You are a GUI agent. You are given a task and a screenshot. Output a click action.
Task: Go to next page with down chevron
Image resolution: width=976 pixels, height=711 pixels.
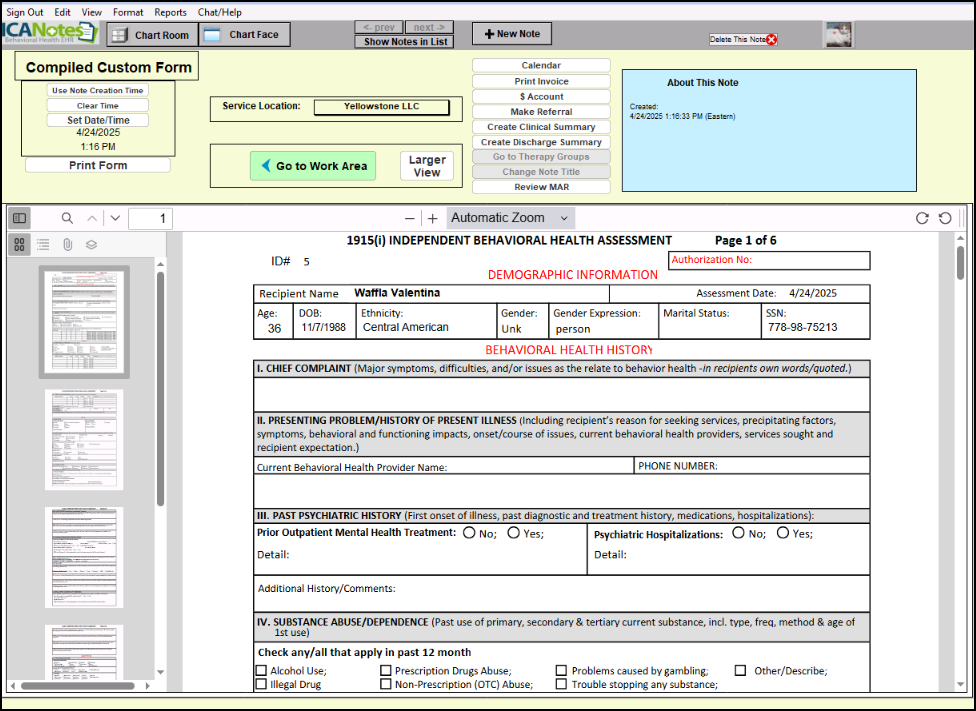pyautogui.click(x=115, y=218)
